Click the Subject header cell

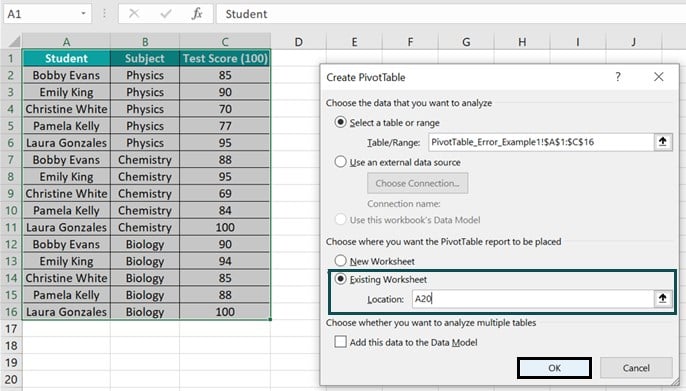point(145,58)
